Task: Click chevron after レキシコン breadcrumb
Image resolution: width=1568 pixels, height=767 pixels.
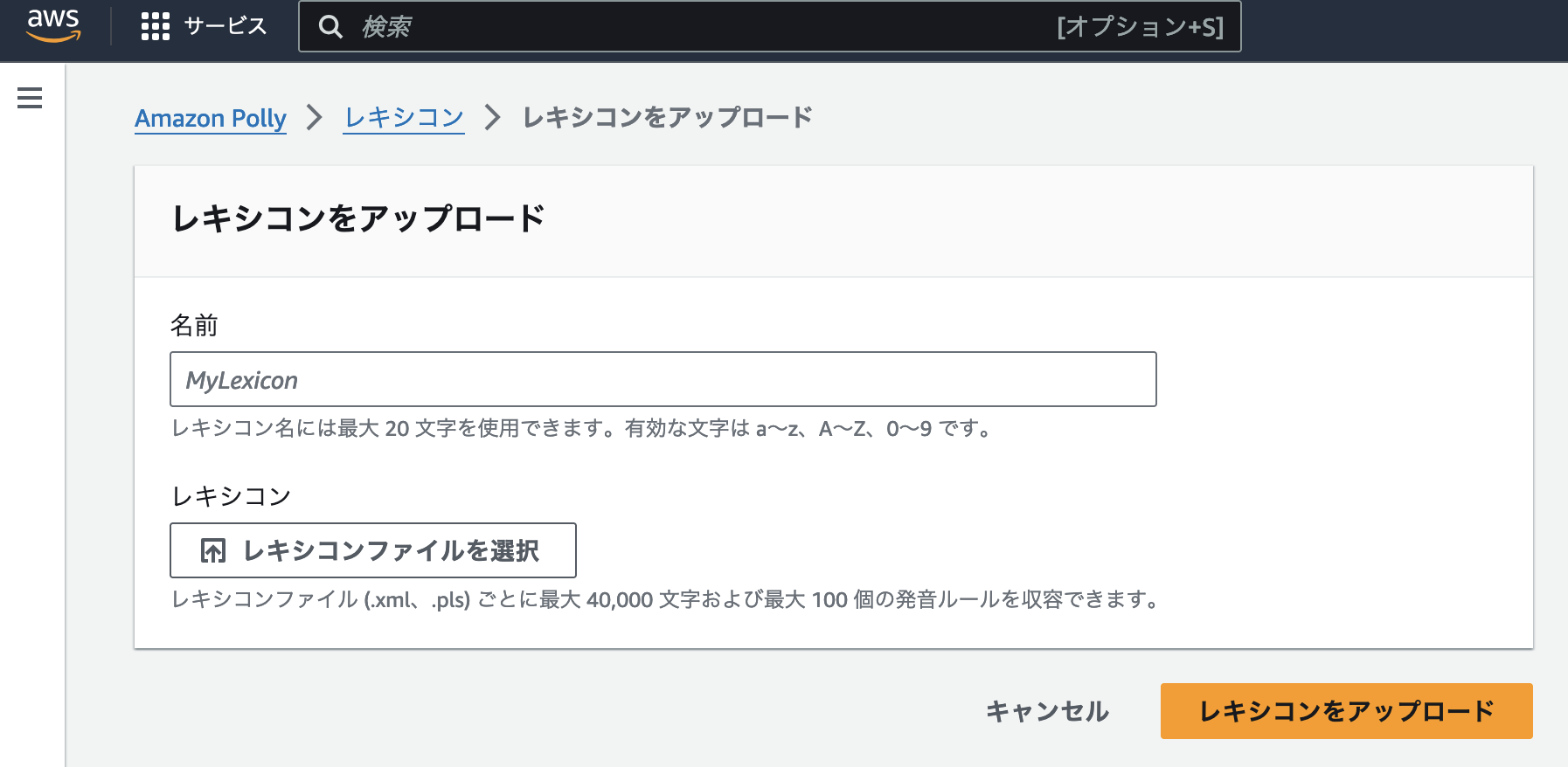Action: coord(493,117)
